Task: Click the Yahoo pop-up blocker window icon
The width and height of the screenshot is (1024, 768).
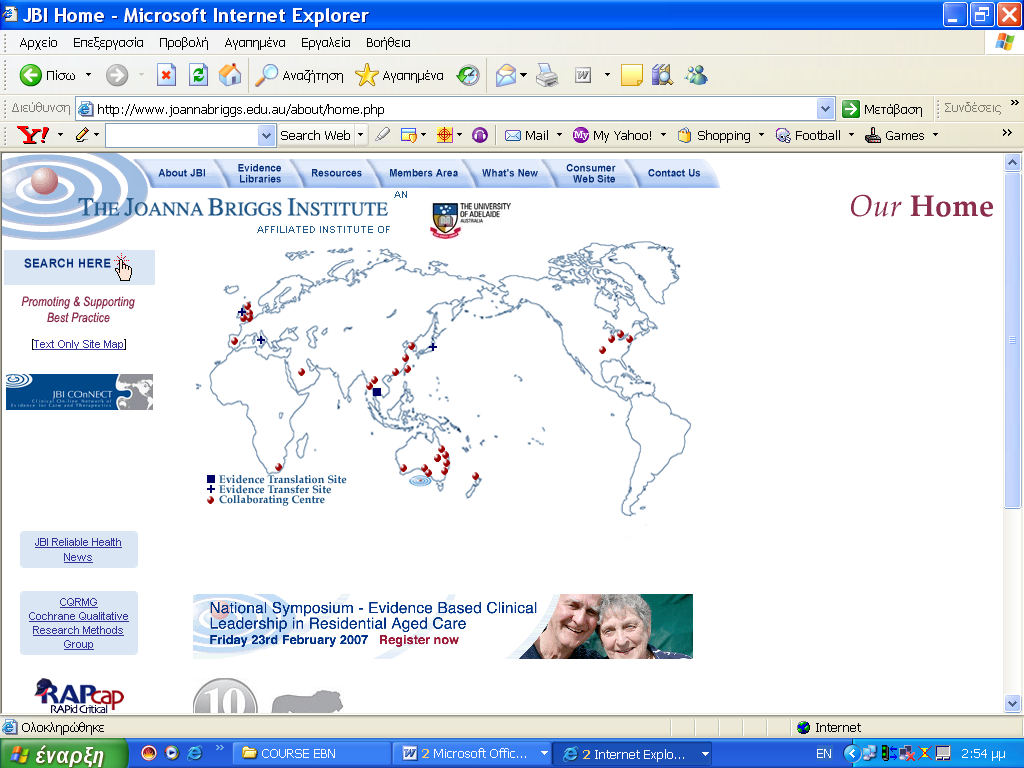Action: click(409, 135)
